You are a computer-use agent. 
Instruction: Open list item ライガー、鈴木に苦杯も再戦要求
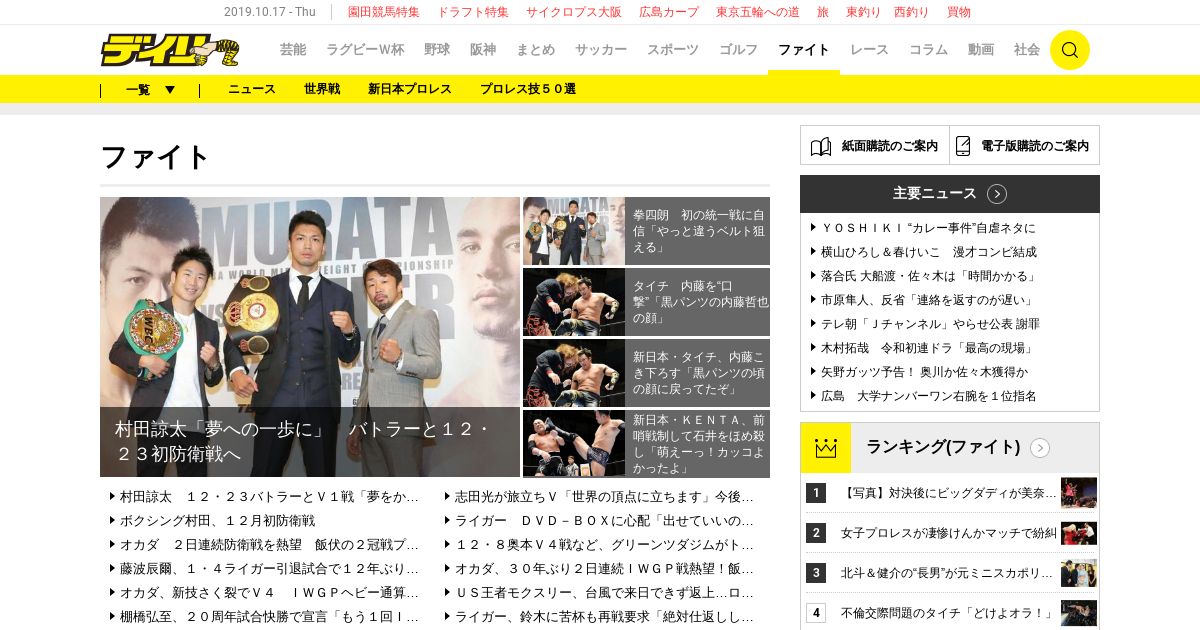604,616
